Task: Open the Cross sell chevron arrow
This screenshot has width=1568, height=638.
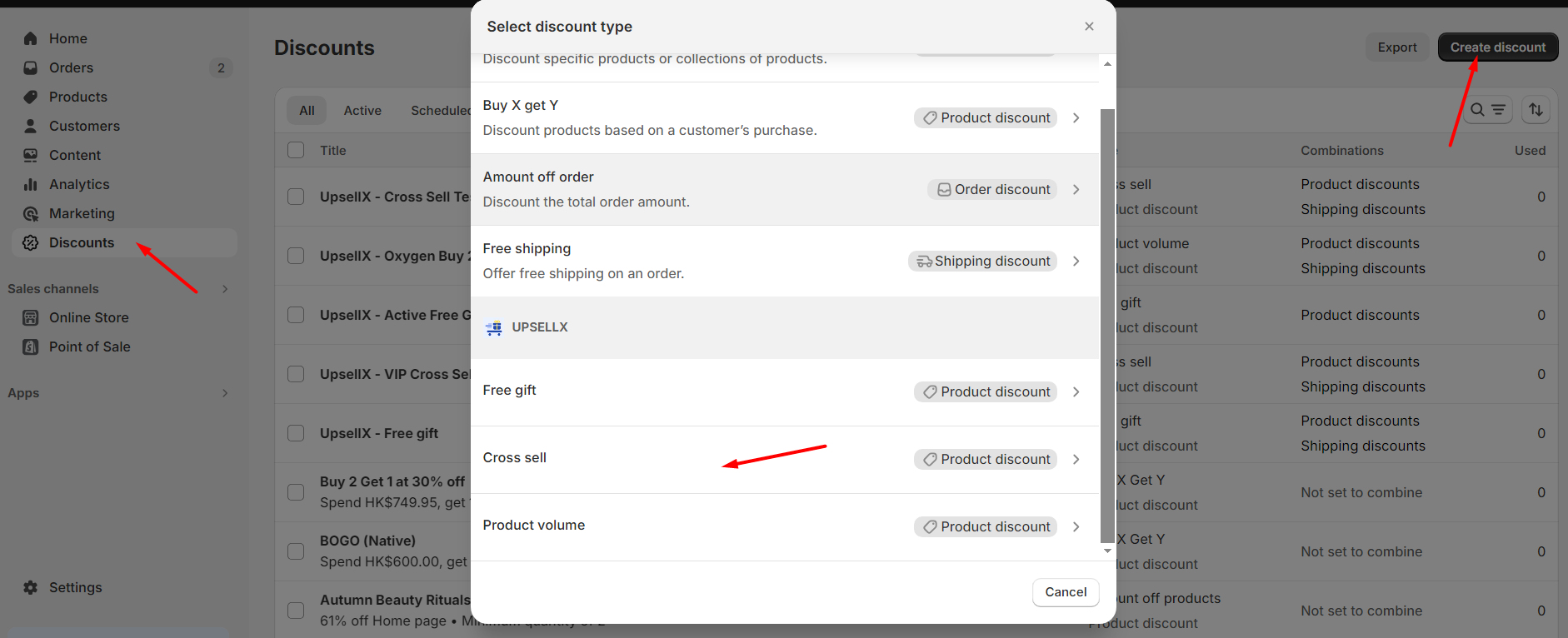Action: 1076,459
